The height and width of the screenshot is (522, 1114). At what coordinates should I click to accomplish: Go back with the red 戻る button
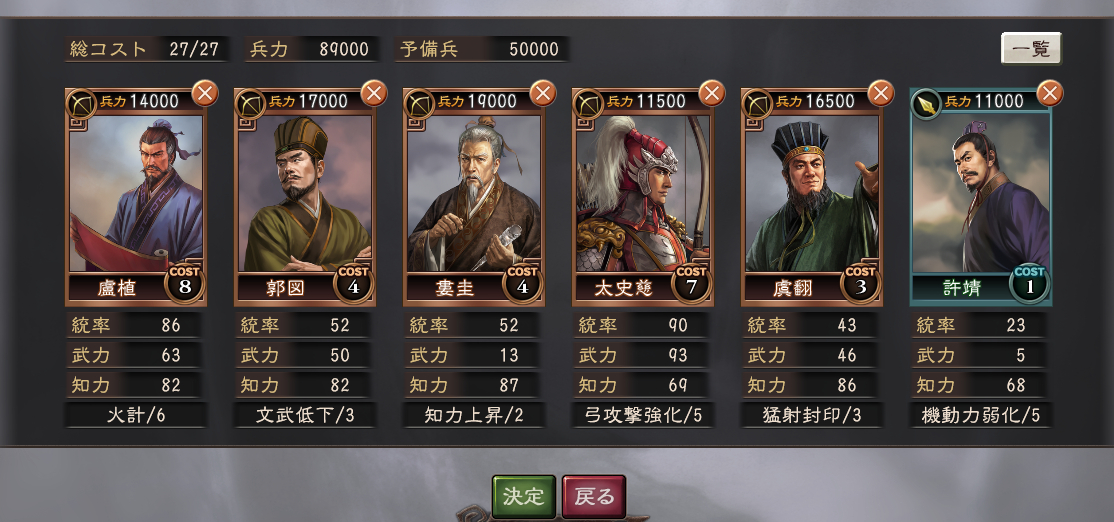click(594, 496)
